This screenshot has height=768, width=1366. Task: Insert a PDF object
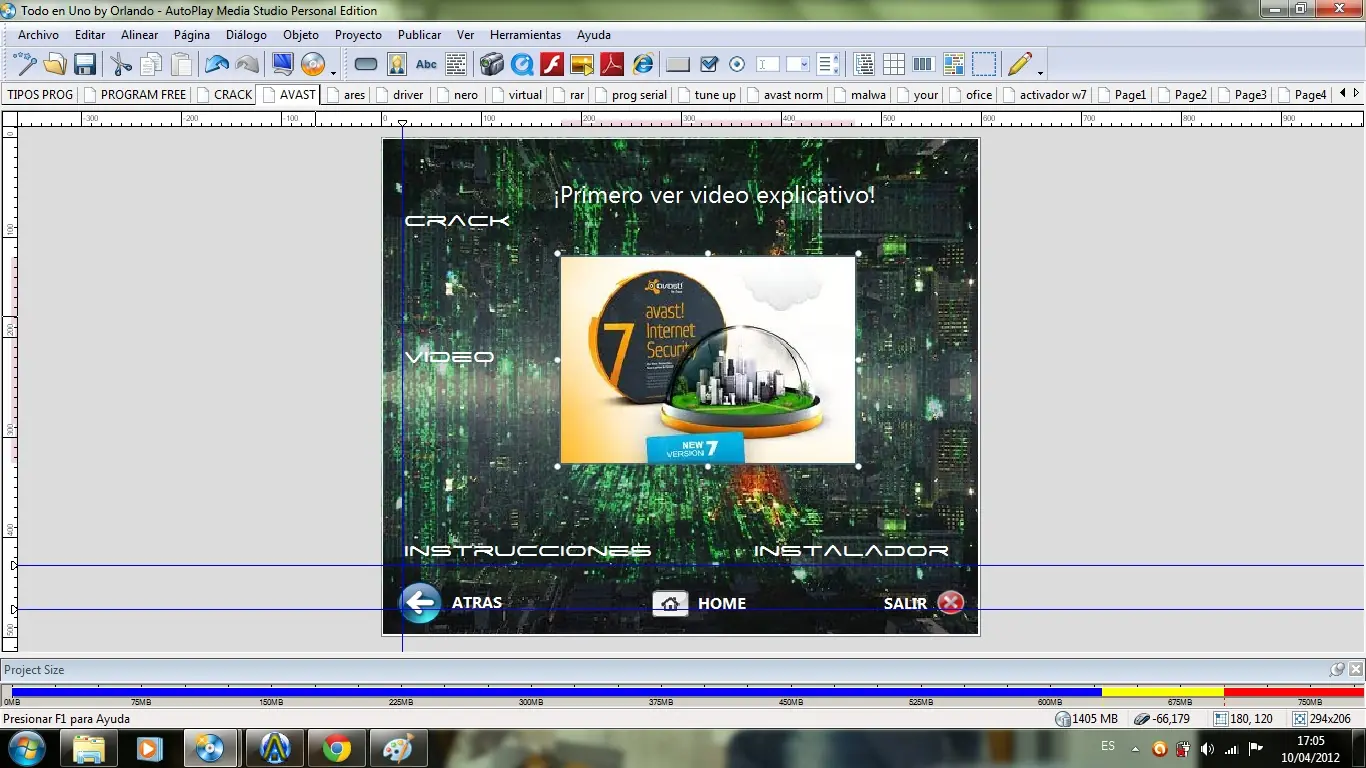click(x=612, y=65)
